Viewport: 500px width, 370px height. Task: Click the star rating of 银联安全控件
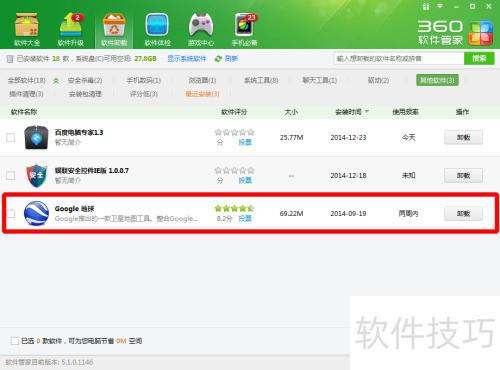[234, 170]
